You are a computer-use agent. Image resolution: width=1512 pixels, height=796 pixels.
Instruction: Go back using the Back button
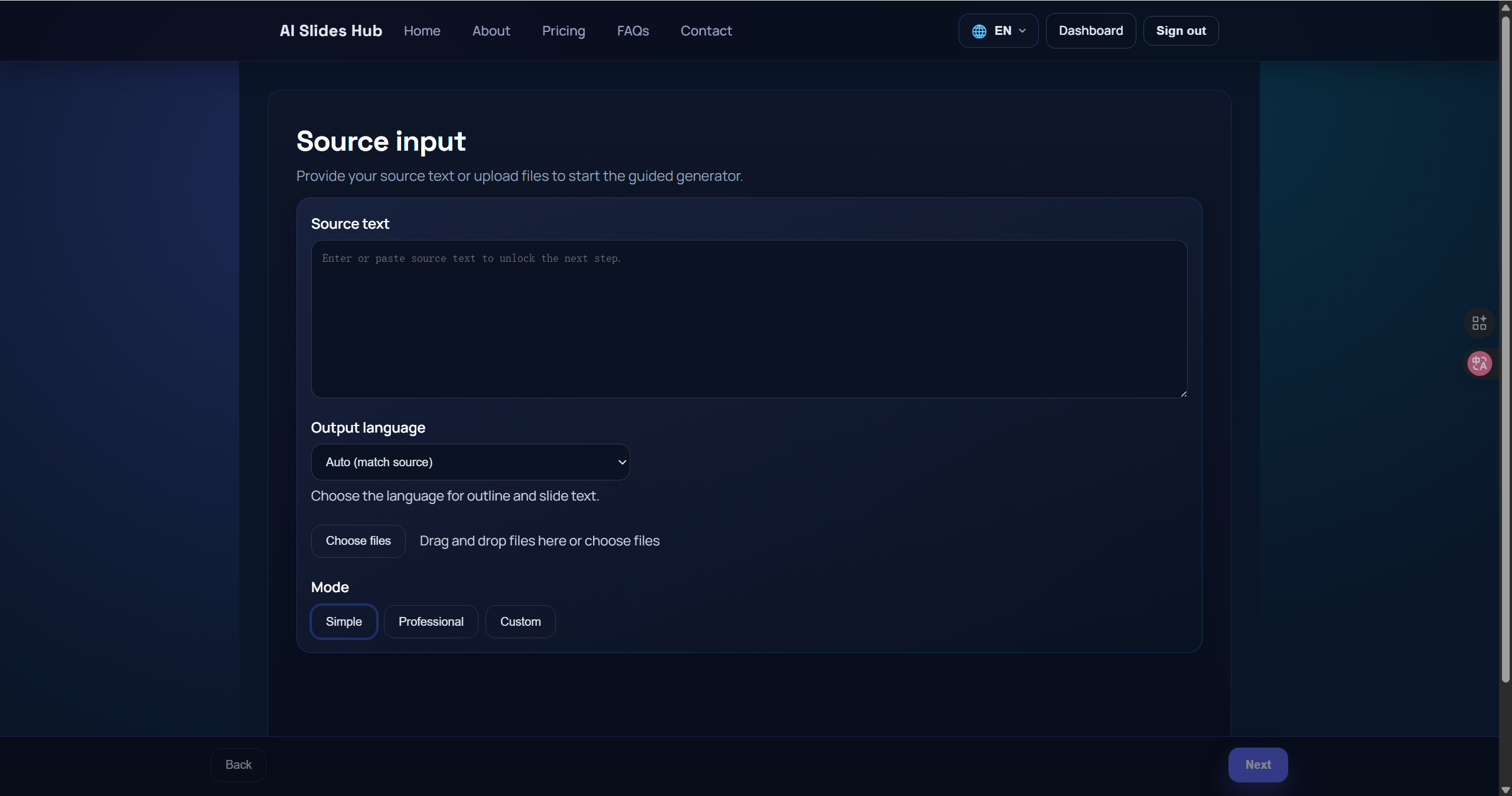tap(237, 764)
